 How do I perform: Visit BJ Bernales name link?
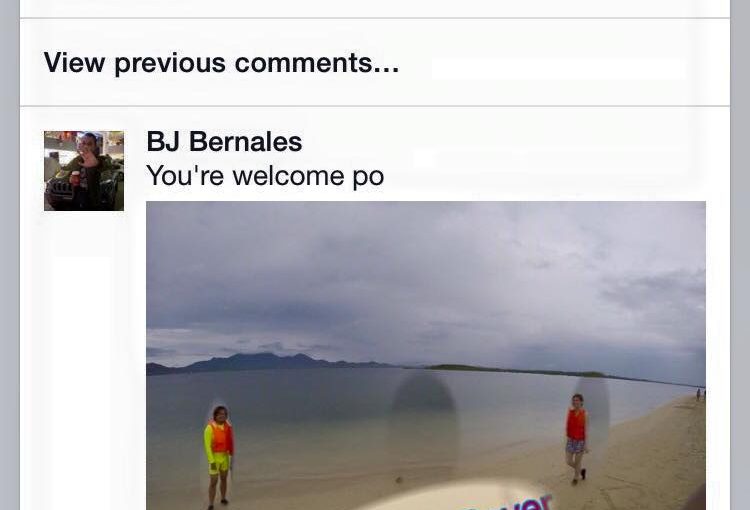point(224,142)
